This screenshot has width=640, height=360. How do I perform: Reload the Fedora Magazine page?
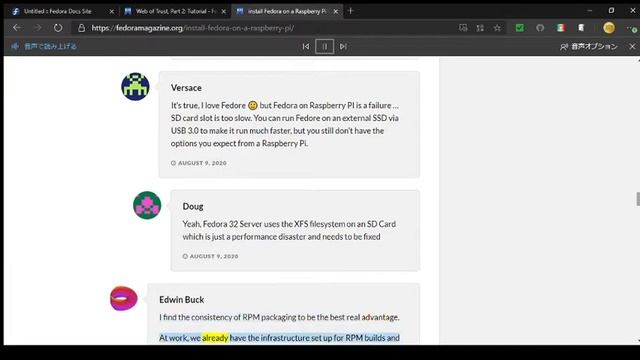[58, 28]
